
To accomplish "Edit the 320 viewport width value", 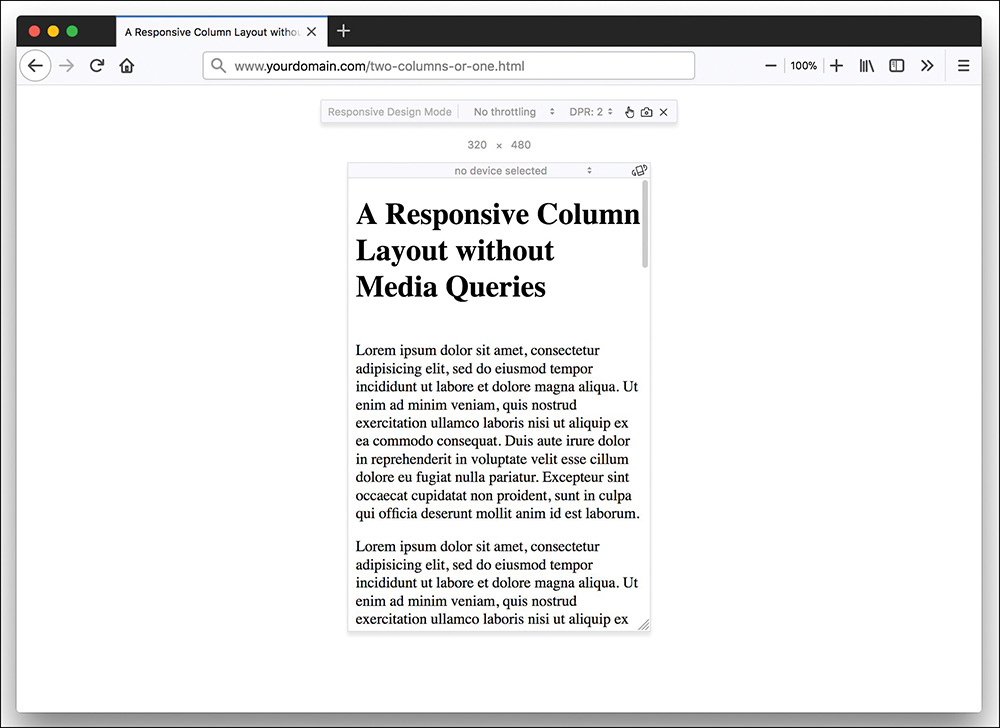I will [477, 145].
